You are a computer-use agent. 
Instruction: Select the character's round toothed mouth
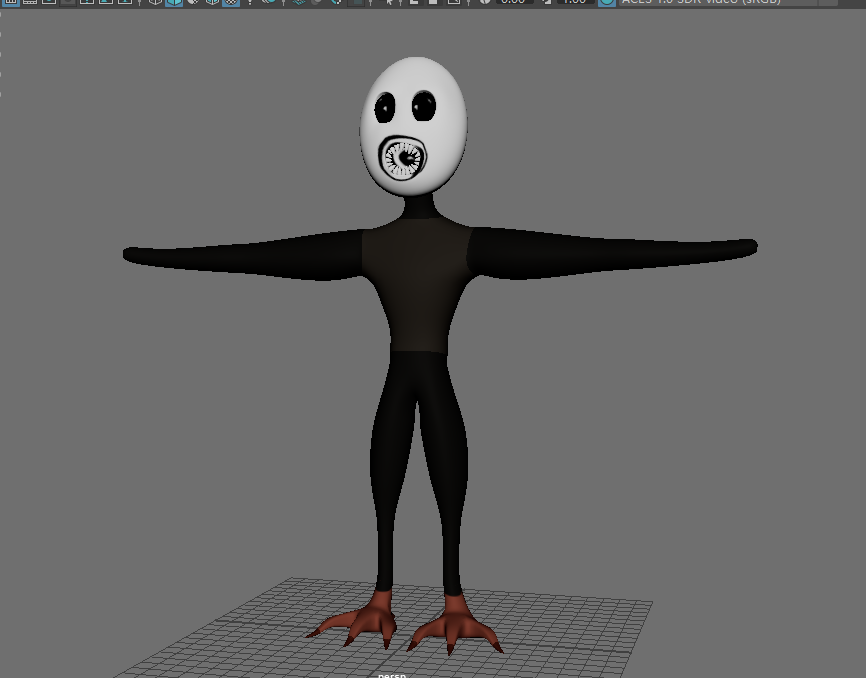pyautogui.click(x=403, y=157)
